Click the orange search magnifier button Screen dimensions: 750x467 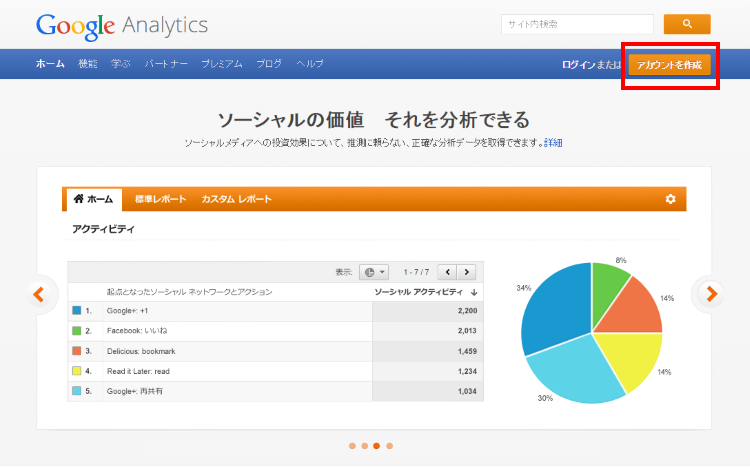pos(687,24)
